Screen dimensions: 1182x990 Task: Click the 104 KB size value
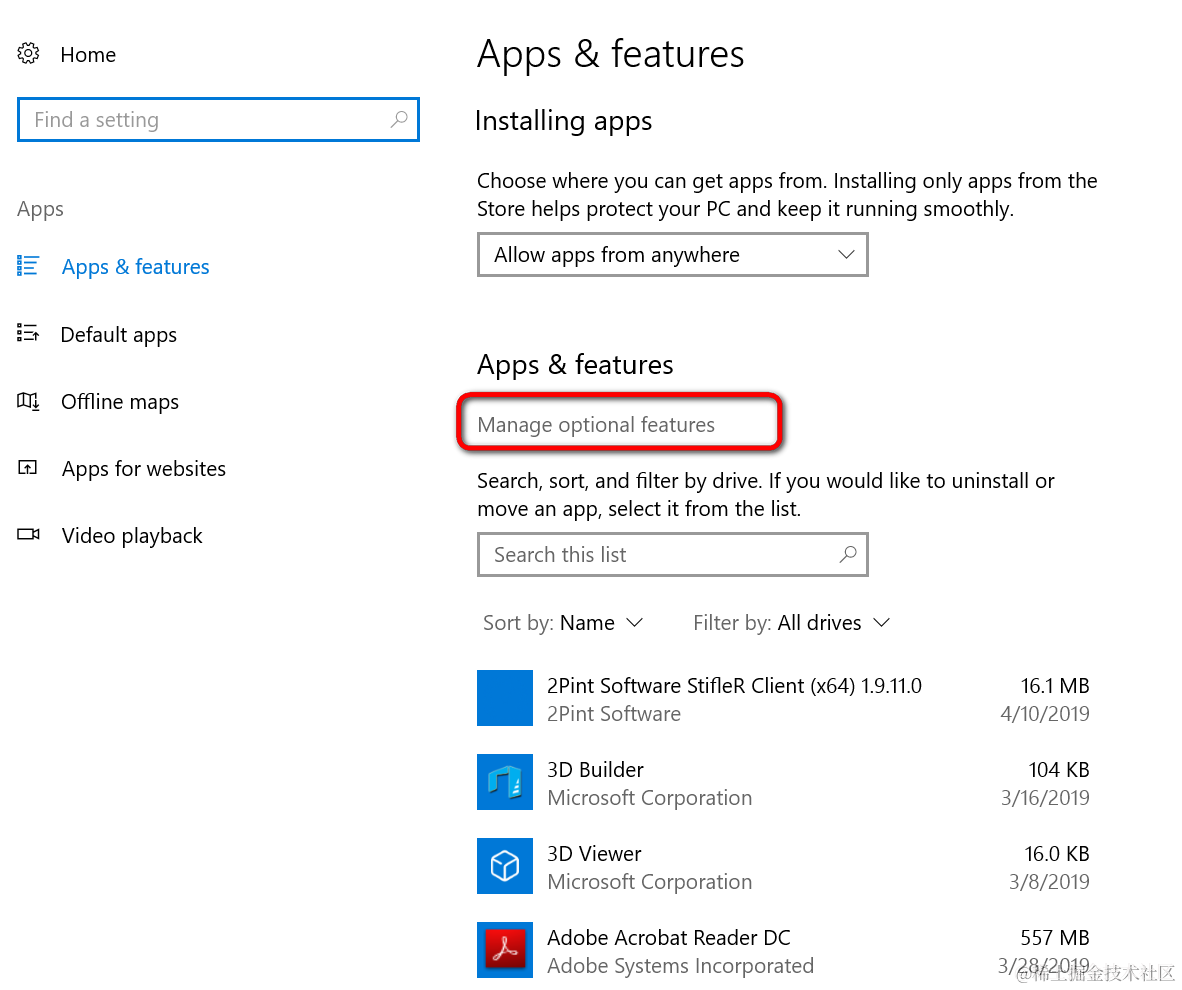pyautogui.click(x=1058, y=770)
